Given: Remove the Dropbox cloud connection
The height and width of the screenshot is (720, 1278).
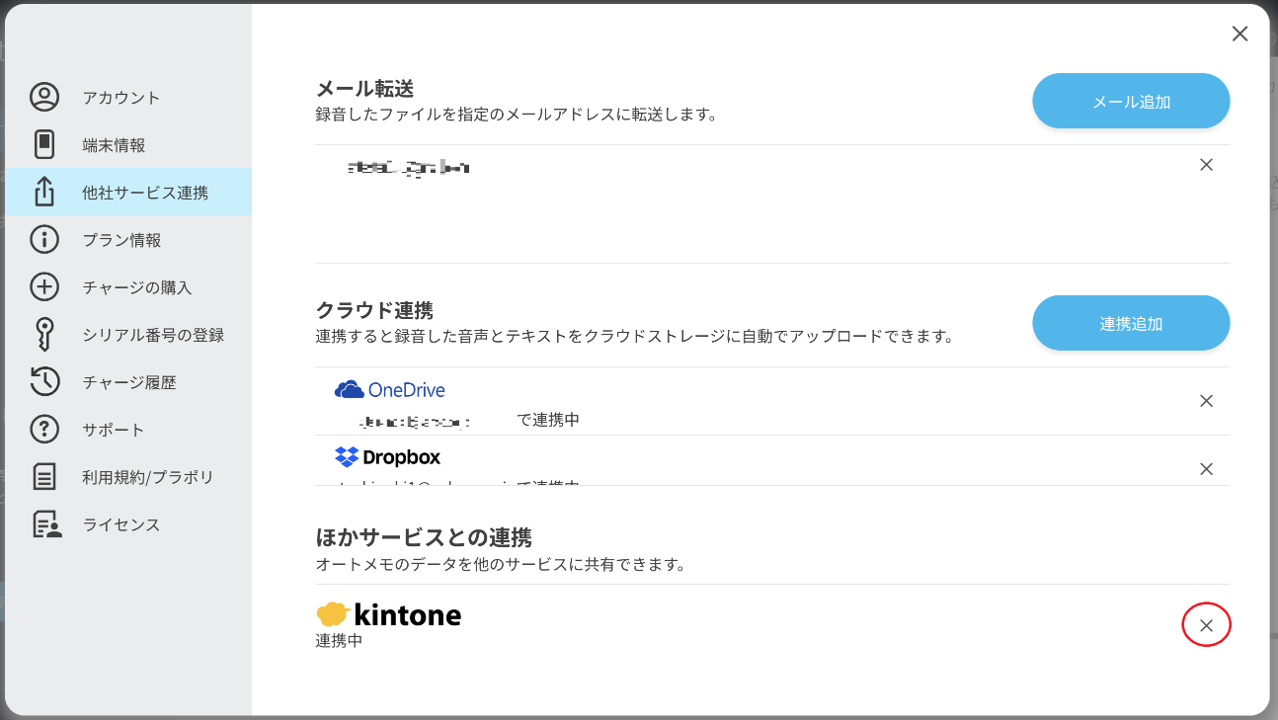Looking at the screenshot, I should coord(1206,469).
